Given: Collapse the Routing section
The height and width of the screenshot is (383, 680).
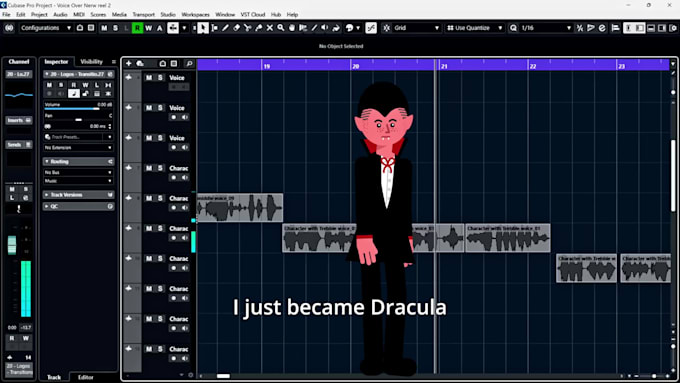Looking at the screenshot, I should tap(78, 161).
